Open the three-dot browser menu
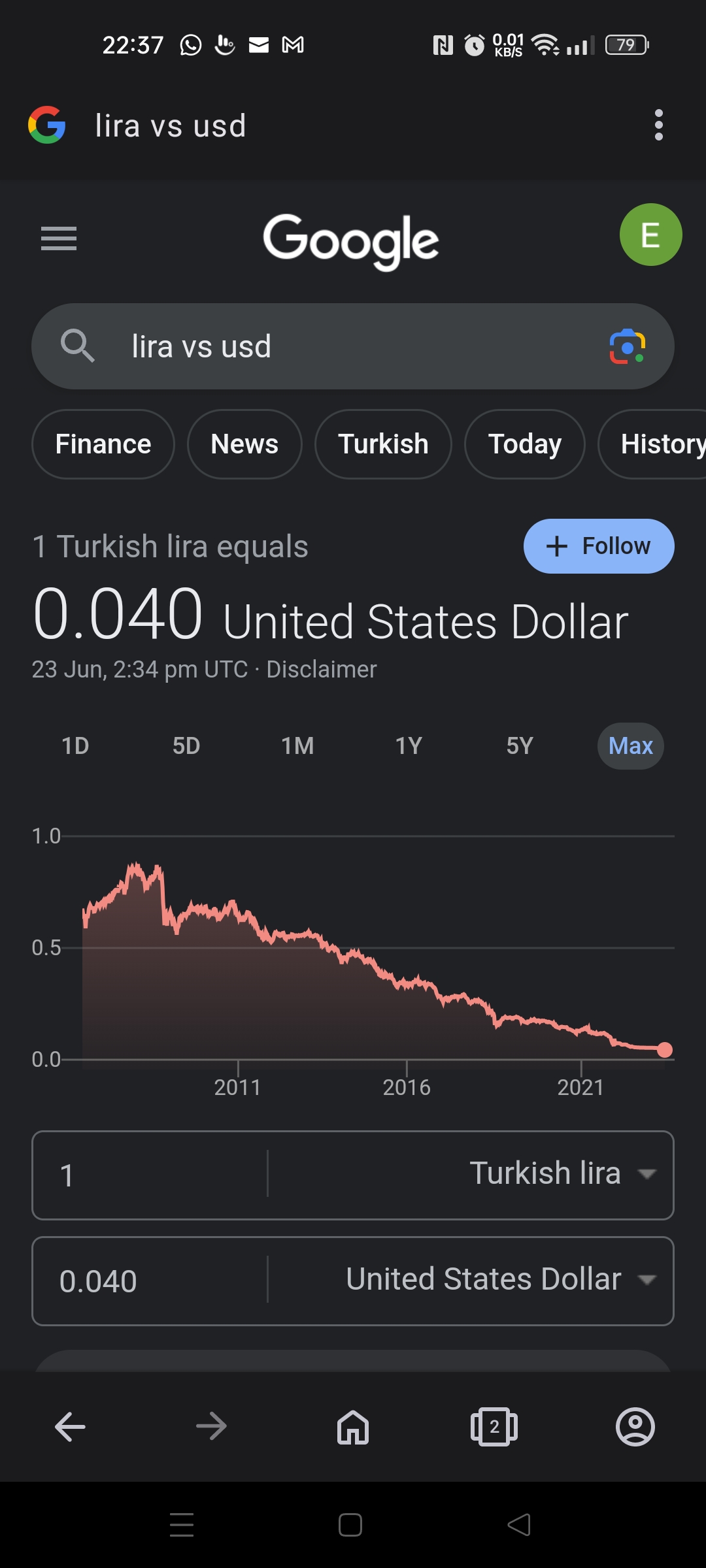 (658, 125)
